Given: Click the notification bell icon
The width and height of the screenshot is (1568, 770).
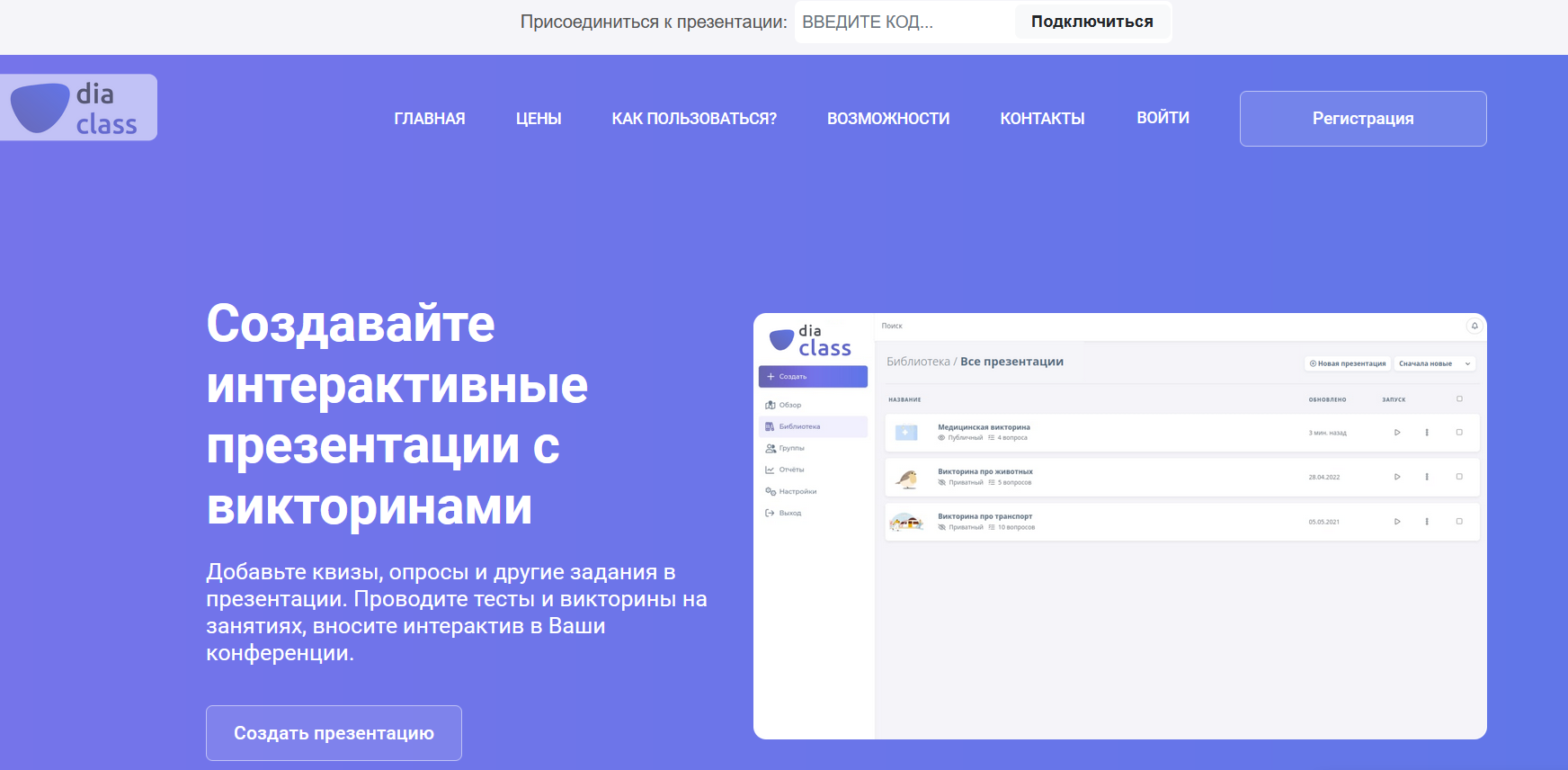Looking at the screenshot, I should pyautogui.click(x=1474, y=326).
